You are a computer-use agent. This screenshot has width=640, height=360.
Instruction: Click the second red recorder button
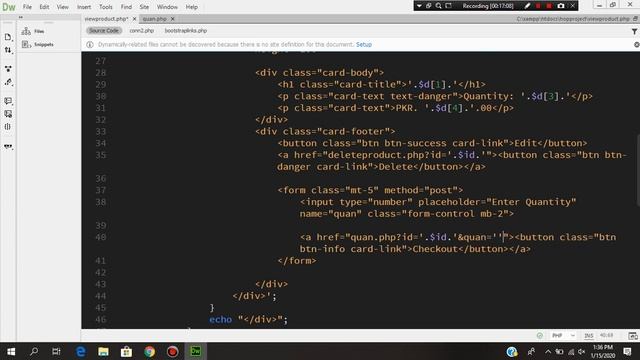pyautogui.click(x=549, y=6)
